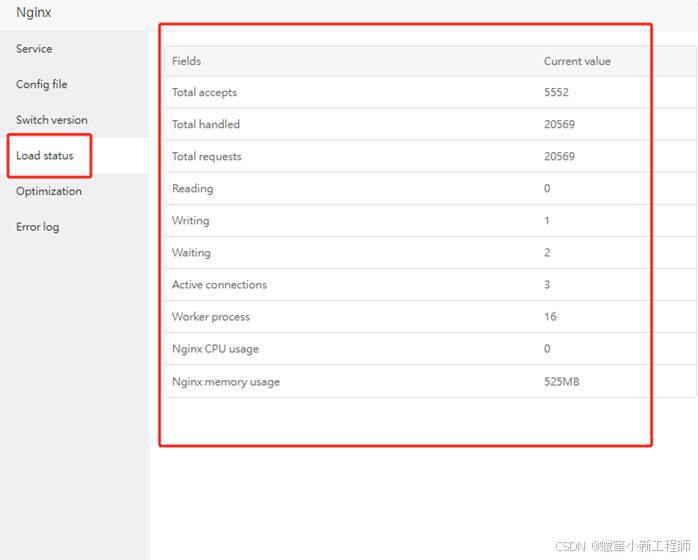Viewport: 698px width, 560px height.
Task: Click the 20569 value for Total handled
Action: [x=559, y=124]
